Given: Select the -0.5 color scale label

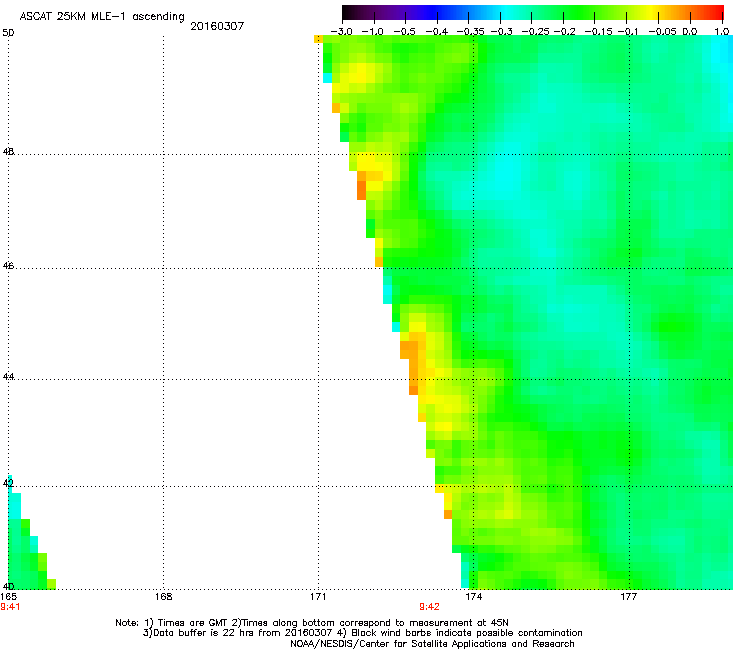Looking at the screenshot, I should [x=404, y=32].
